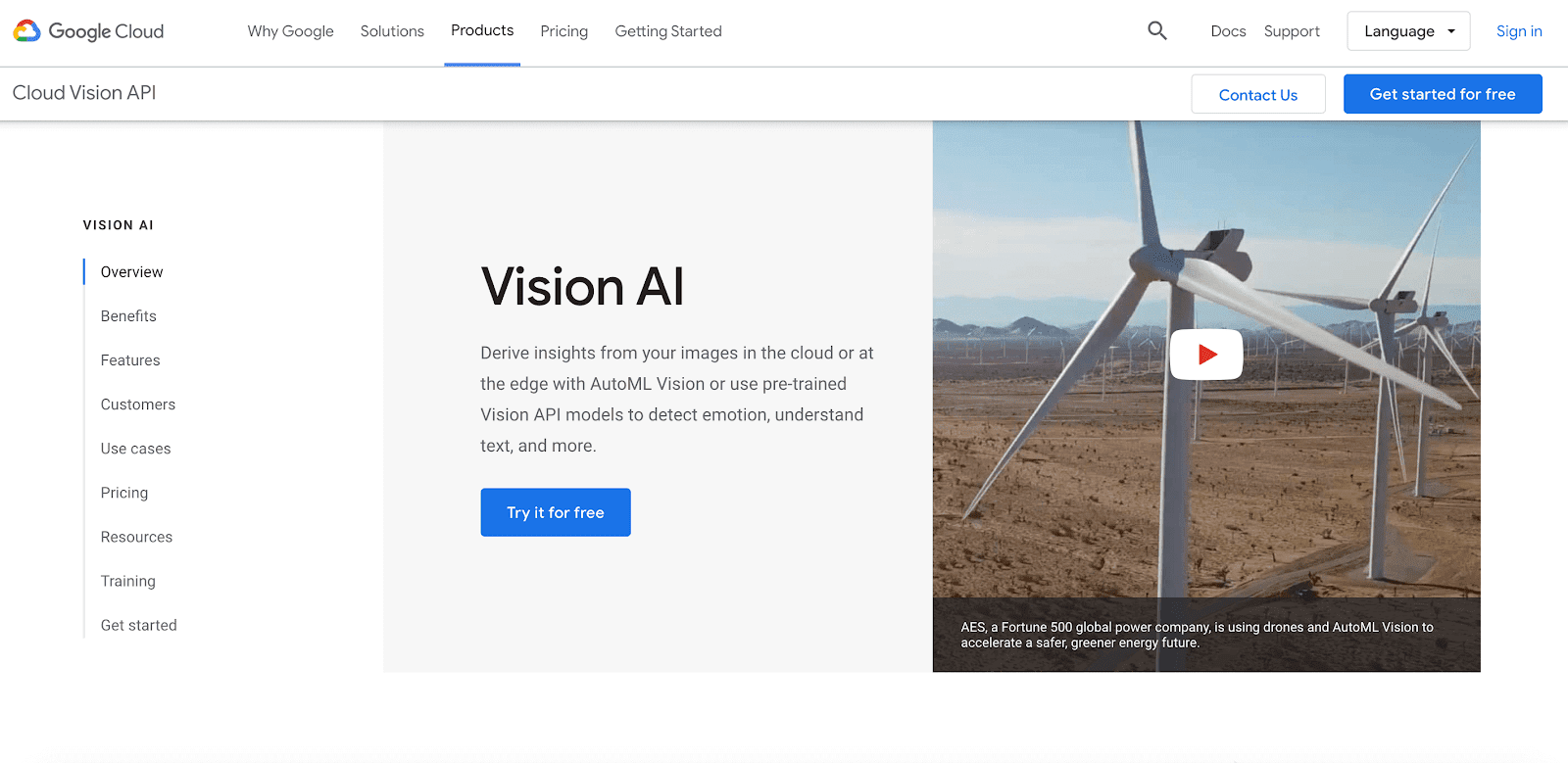
Task: Click the Contact Us button
Action: click(1258, 94)
